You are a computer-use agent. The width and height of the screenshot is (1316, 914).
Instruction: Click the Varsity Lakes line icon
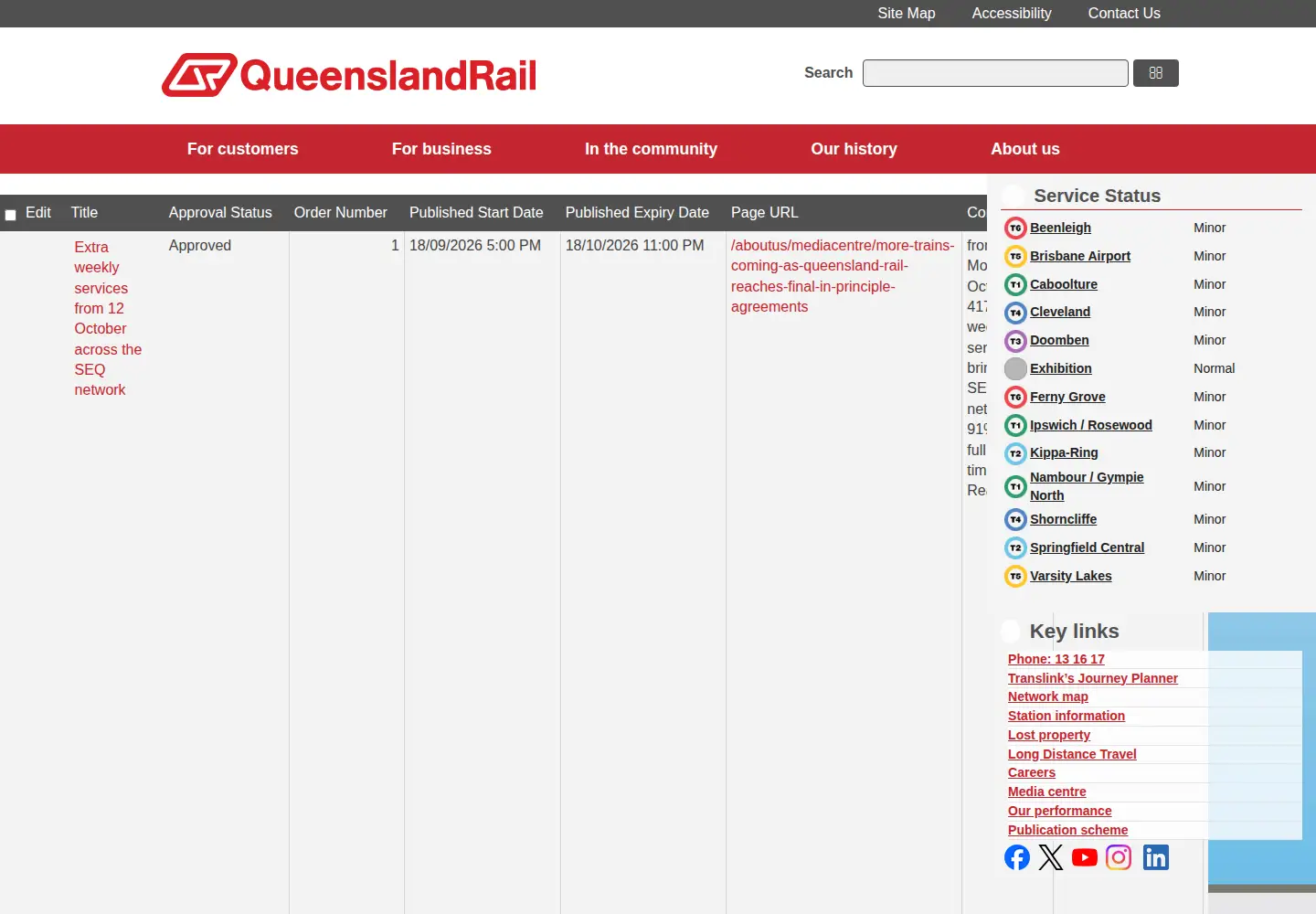click(1015, 576)
